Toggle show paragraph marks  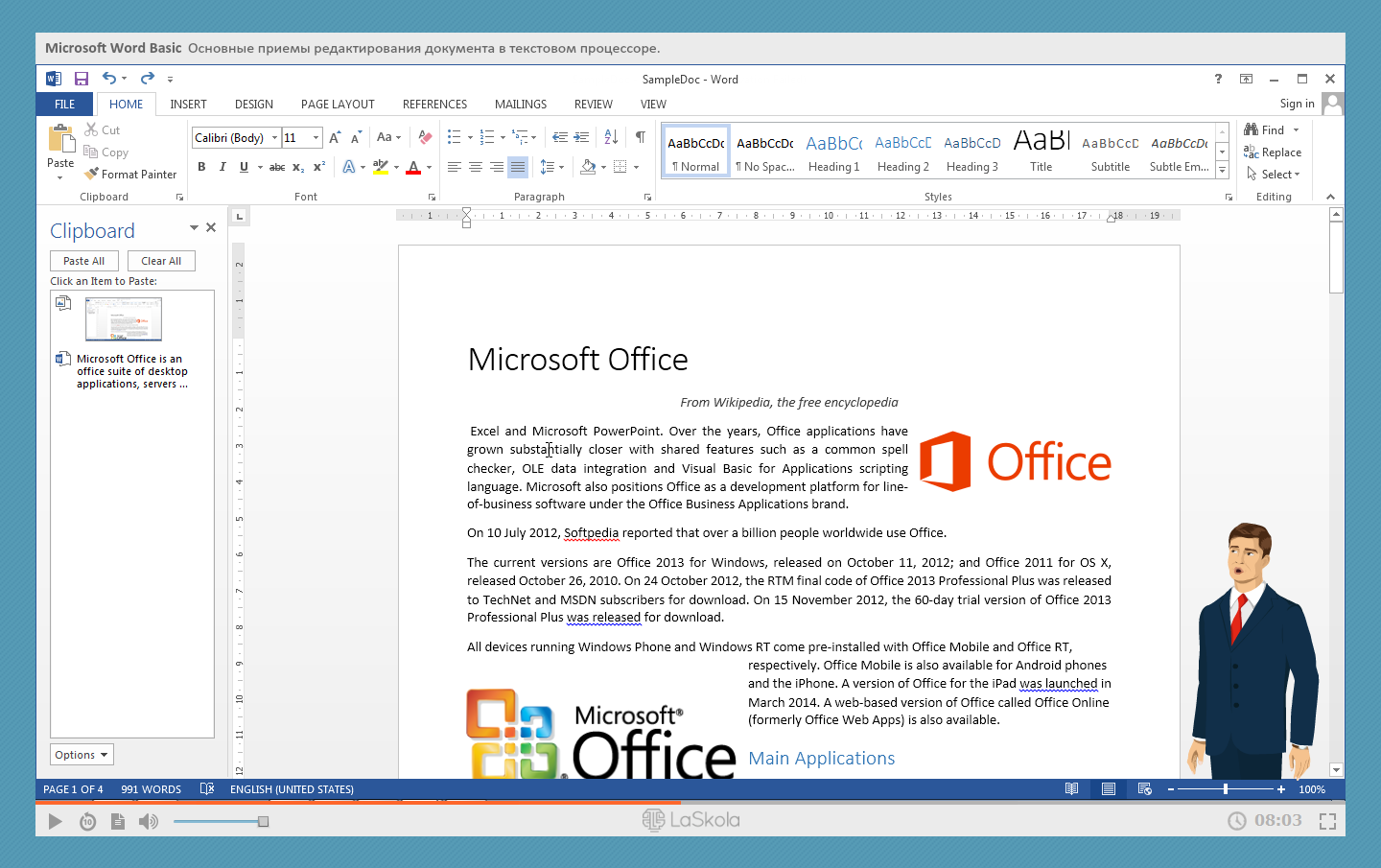tap(640, 137)
